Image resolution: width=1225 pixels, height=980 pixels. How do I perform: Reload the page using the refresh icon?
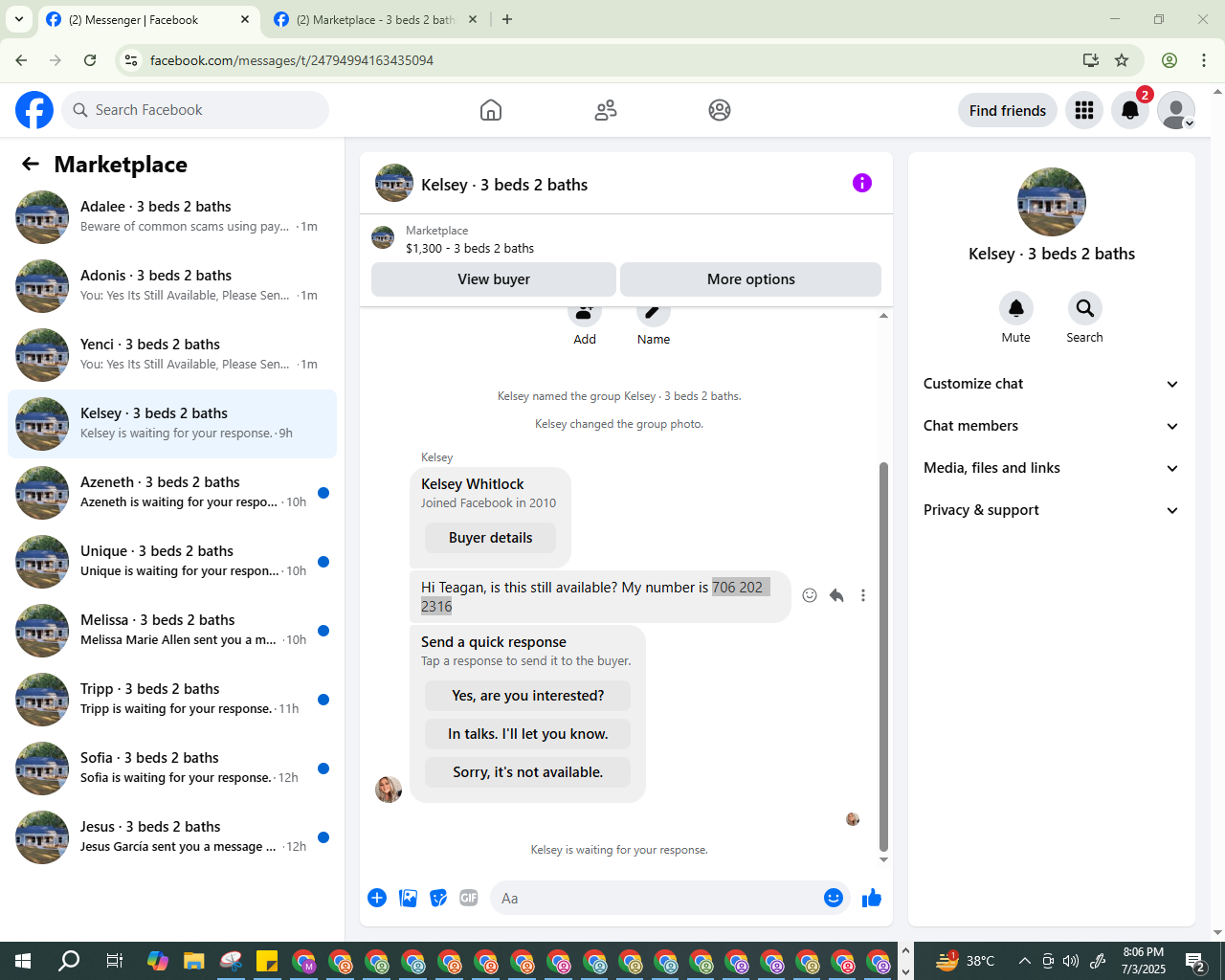(90, 60)
